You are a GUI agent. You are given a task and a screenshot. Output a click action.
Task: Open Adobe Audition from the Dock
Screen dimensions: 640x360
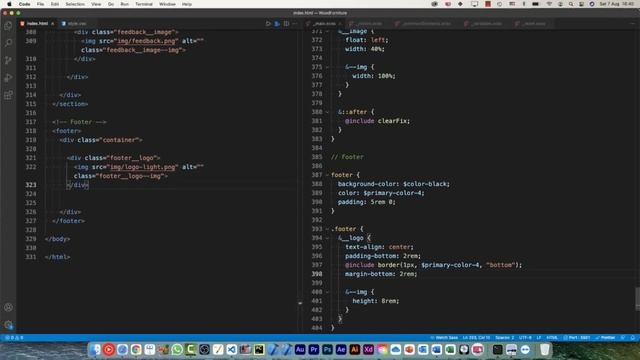[300, 349]
